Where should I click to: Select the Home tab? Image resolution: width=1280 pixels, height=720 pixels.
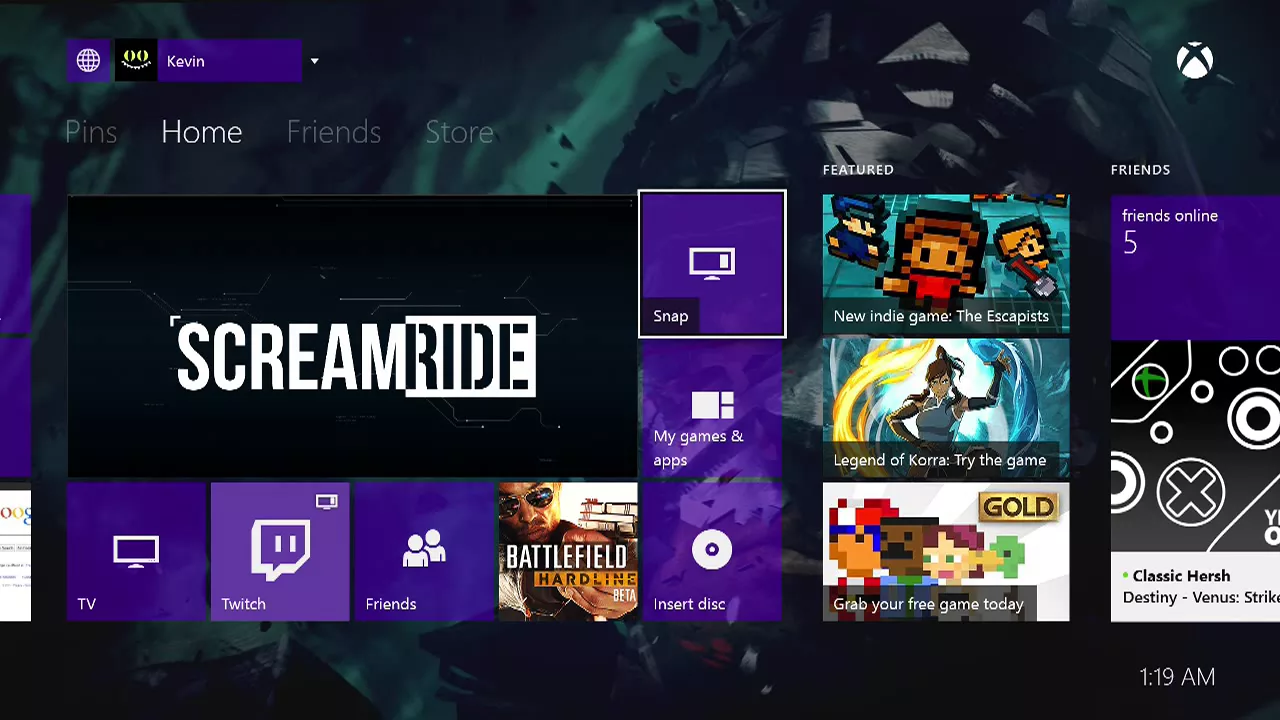point(201,132)
